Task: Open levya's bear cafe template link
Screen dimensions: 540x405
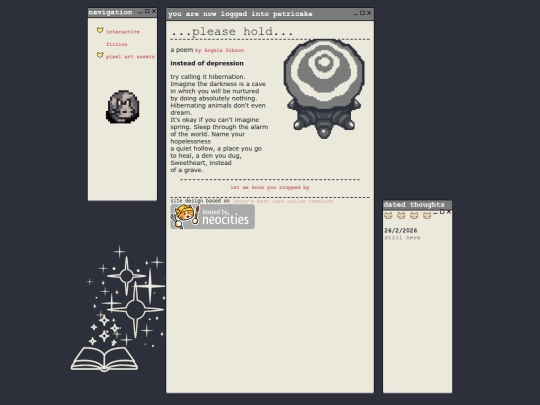Action: click(283, 201)
